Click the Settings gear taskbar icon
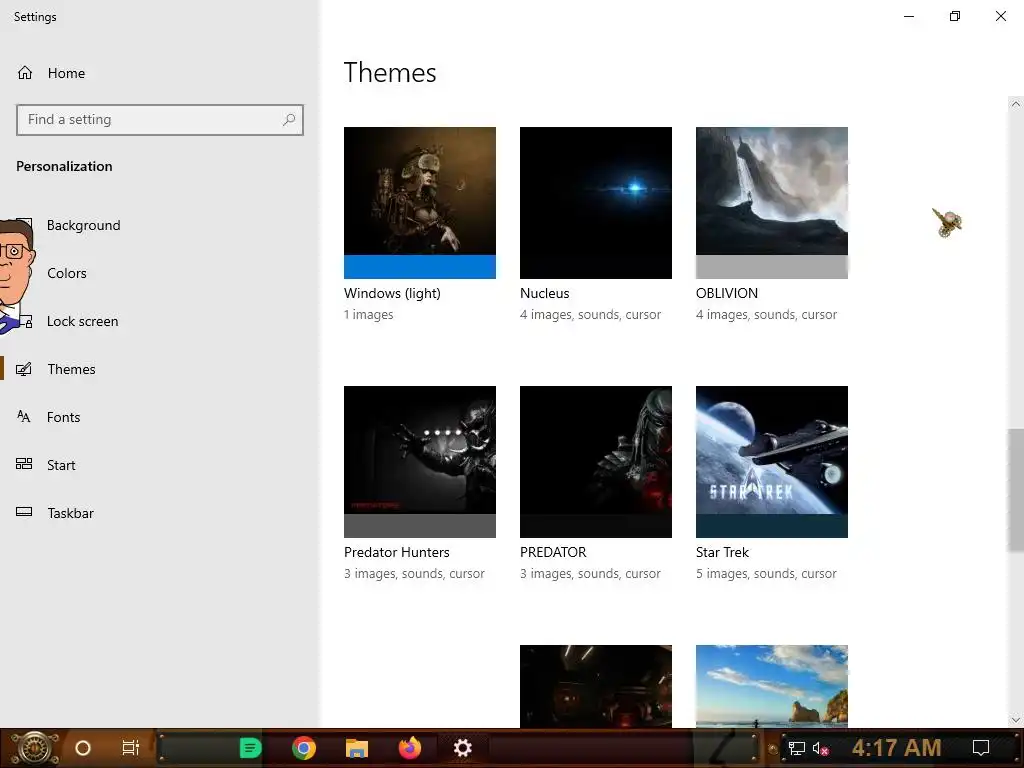The width and height of the screenshot is (1024, 768). (462, 748)
